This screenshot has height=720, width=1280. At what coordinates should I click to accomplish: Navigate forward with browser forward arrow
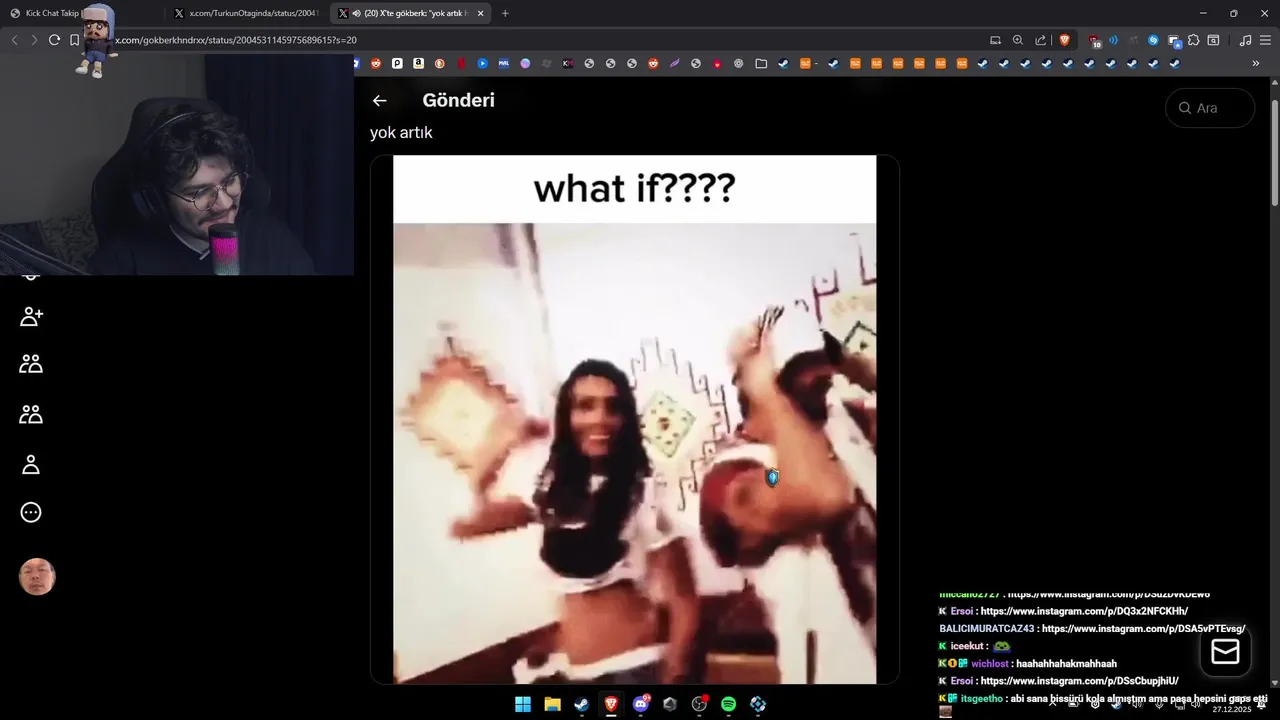[34, 40]
